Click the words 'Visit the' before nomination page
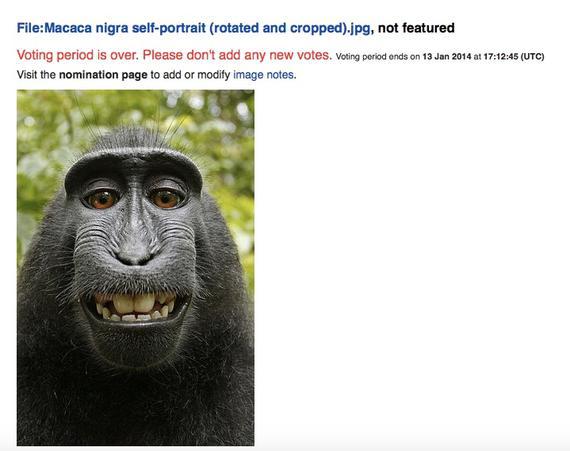The width and height of the screenshot is (570, 451). [36, 75]
